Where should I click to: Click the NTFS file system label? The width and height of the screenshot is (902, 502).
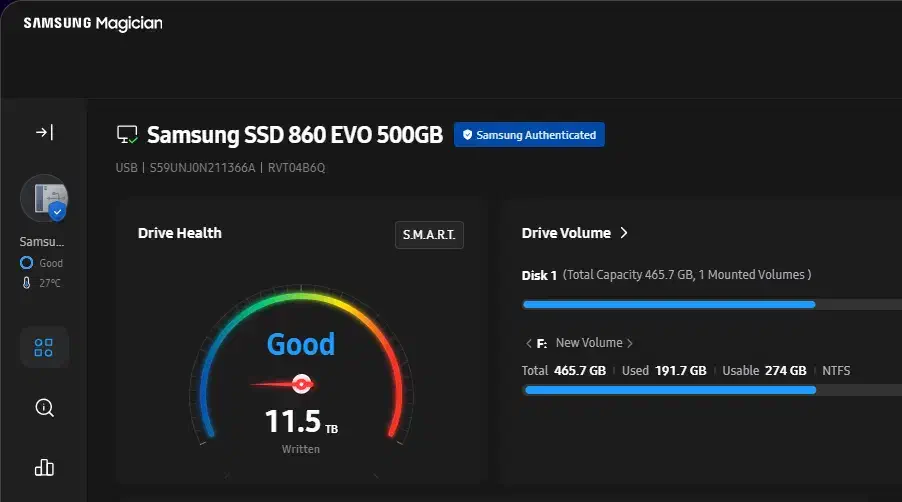pyautogui.click(x=836, y=371)
